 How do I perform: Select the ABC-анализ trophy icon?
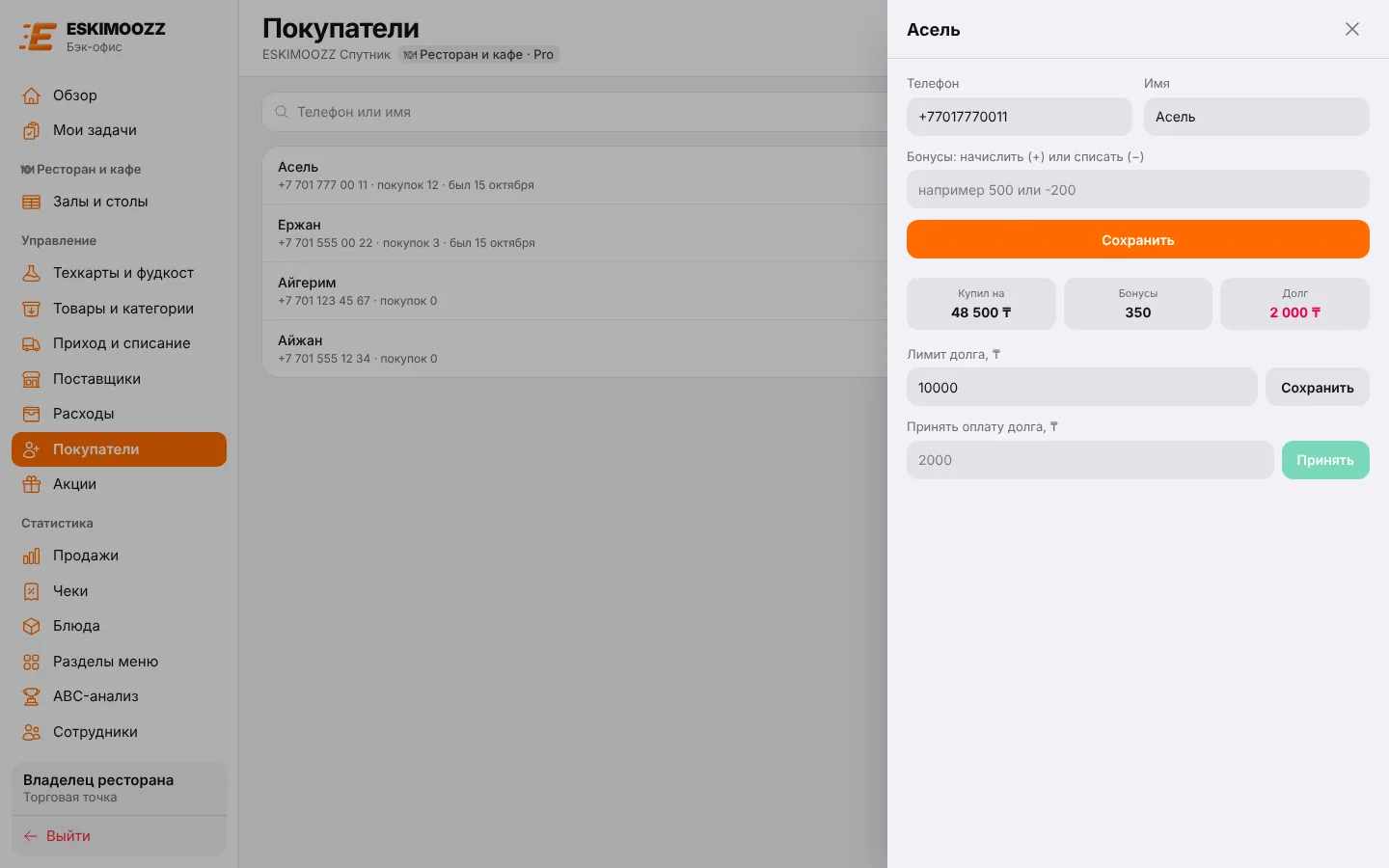pos(32,696)
